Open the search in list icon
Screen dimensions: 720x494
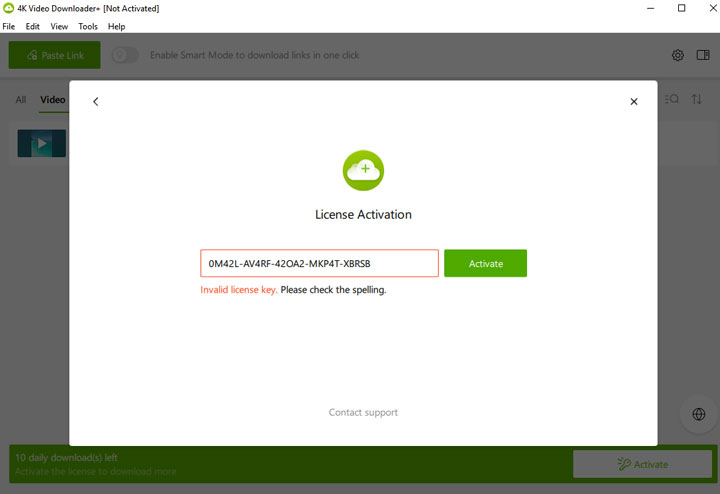671,99
